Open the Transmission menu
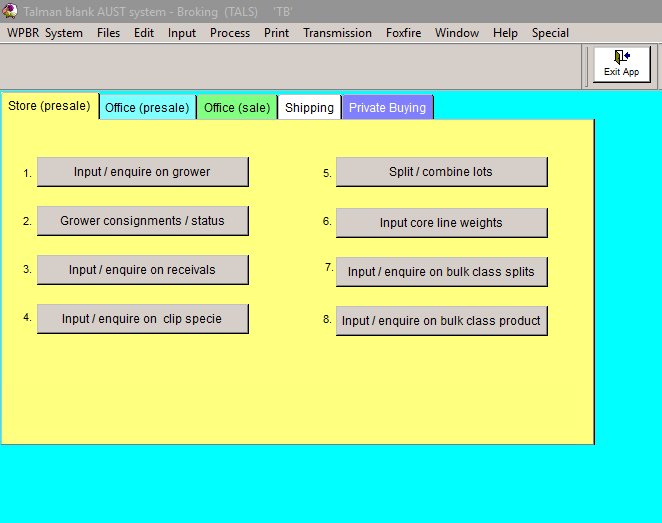This screenshot has height=523, width=662. coord(337,33)
